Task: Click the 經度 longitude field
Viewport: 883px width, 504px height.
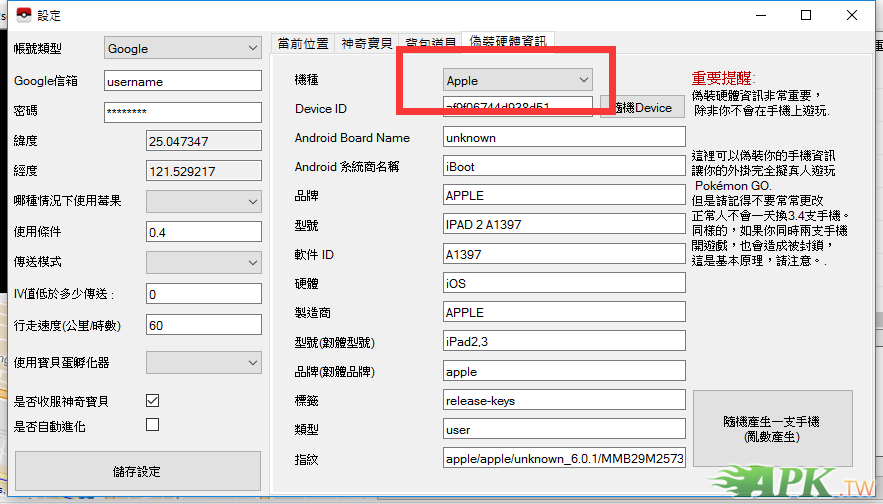Action: (204, 171)
